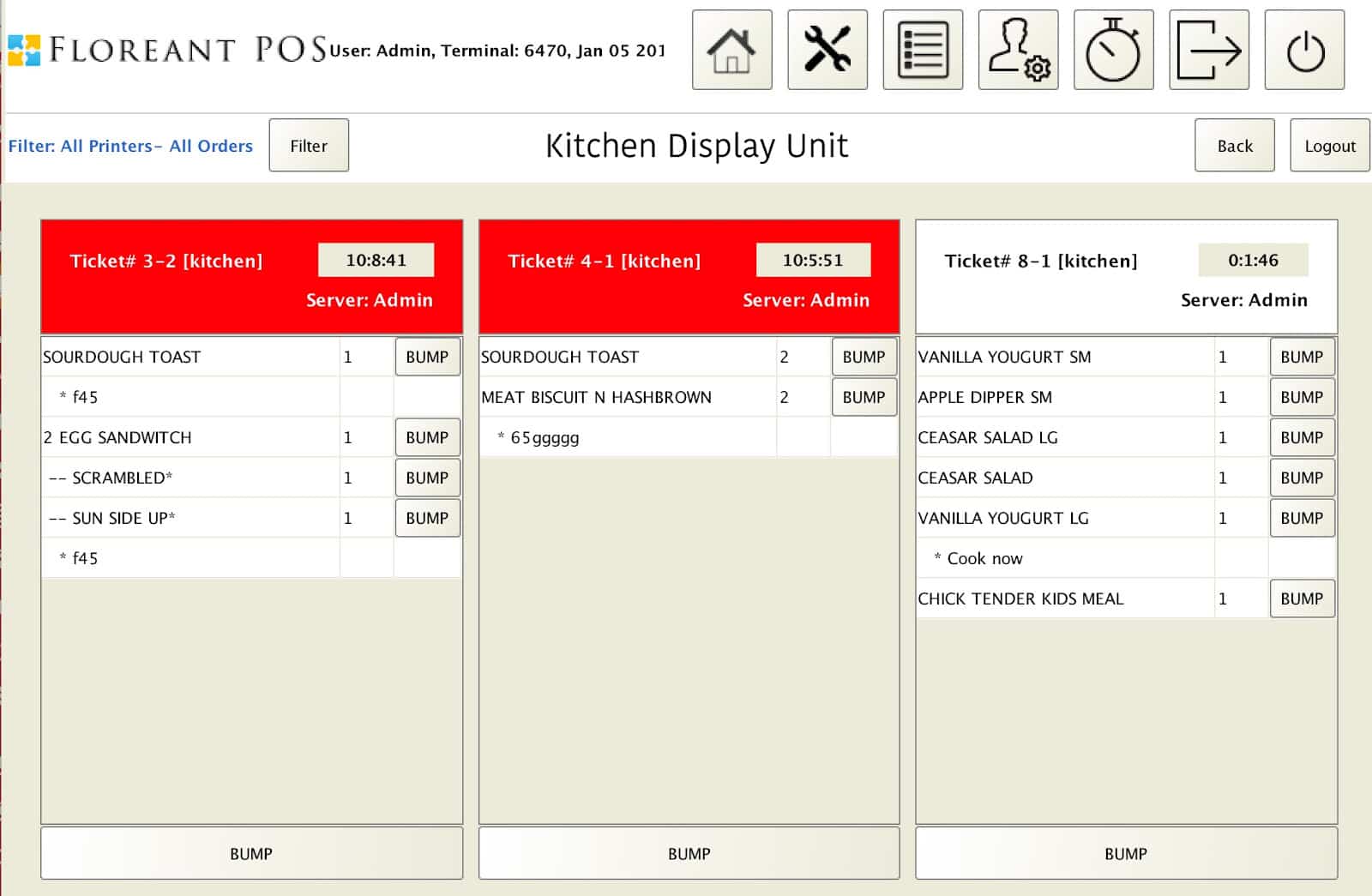Click the Back button
The height and width of the screenshot is (896, 1372).
1233,146
